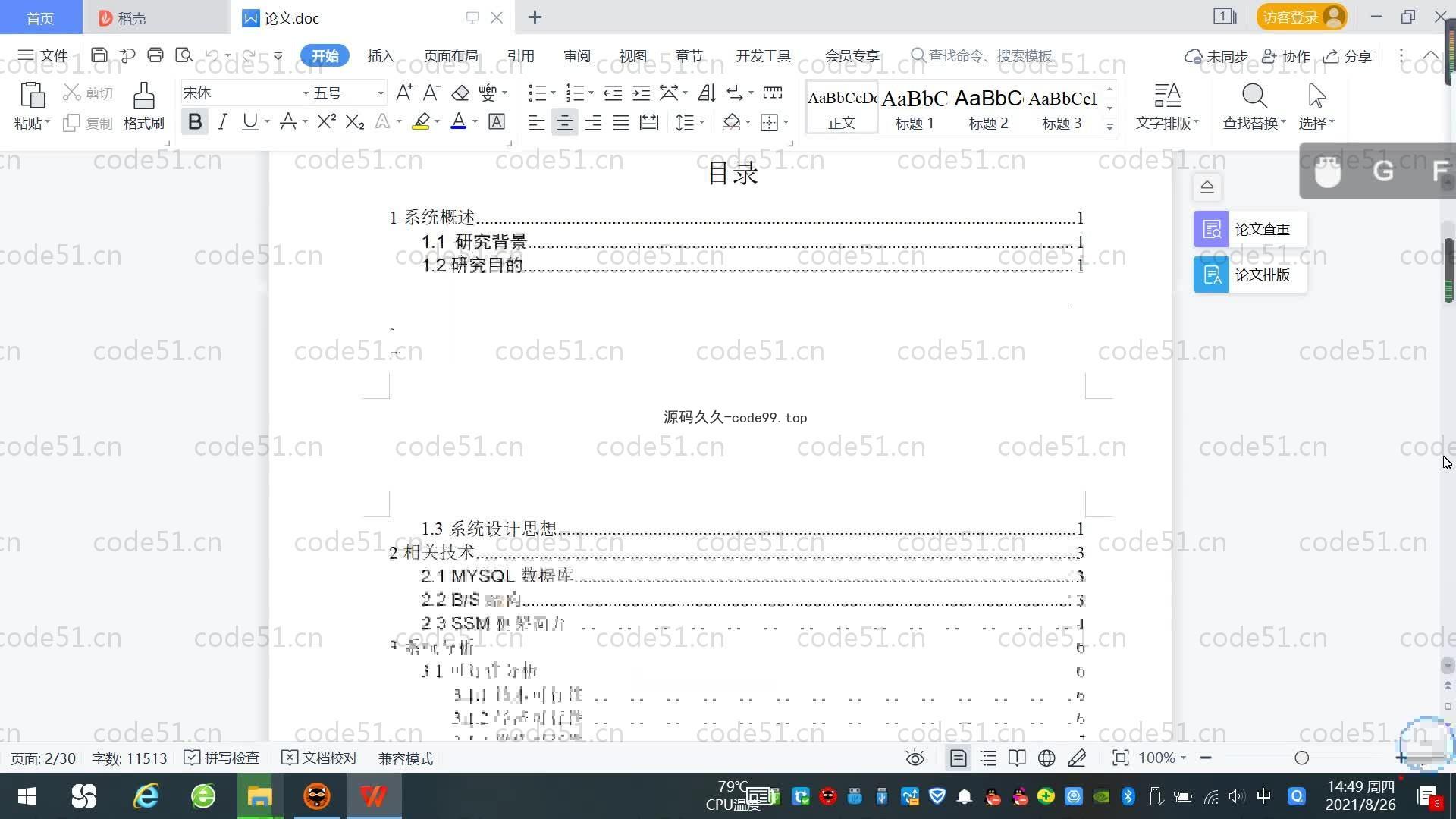Toggle Italic formatting
Viewport: 1456px width, 819px height.
pos(222,121)
